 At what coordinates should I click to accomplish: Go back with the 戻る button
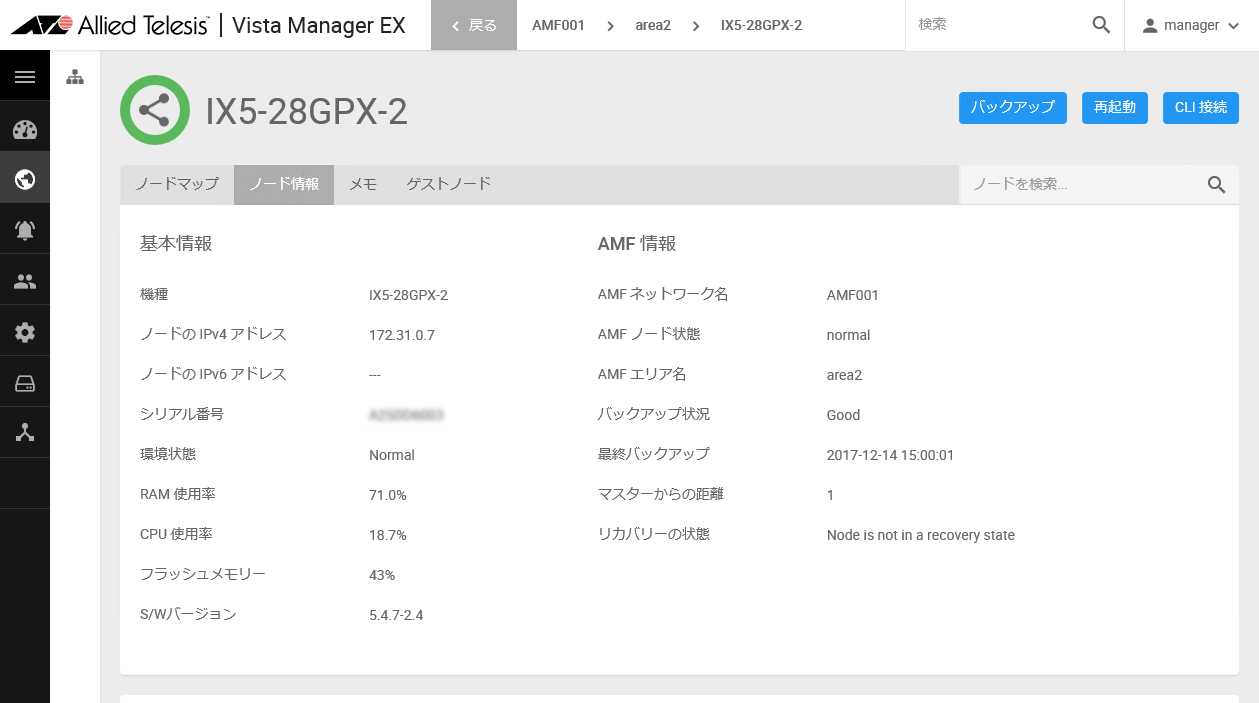click(x=474, y=25)
